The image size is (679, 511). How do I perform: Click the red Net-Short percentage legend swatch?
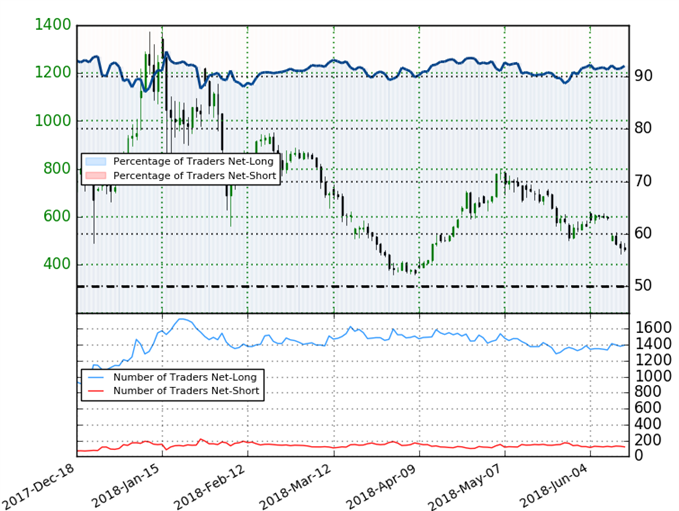(96, 175)
